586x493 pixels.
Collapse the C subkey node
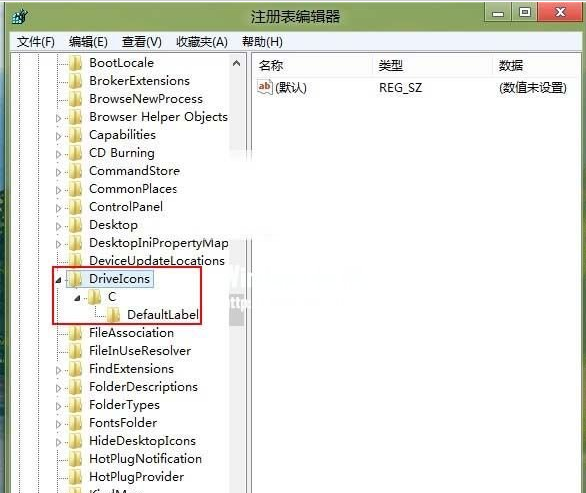[77, 298]
